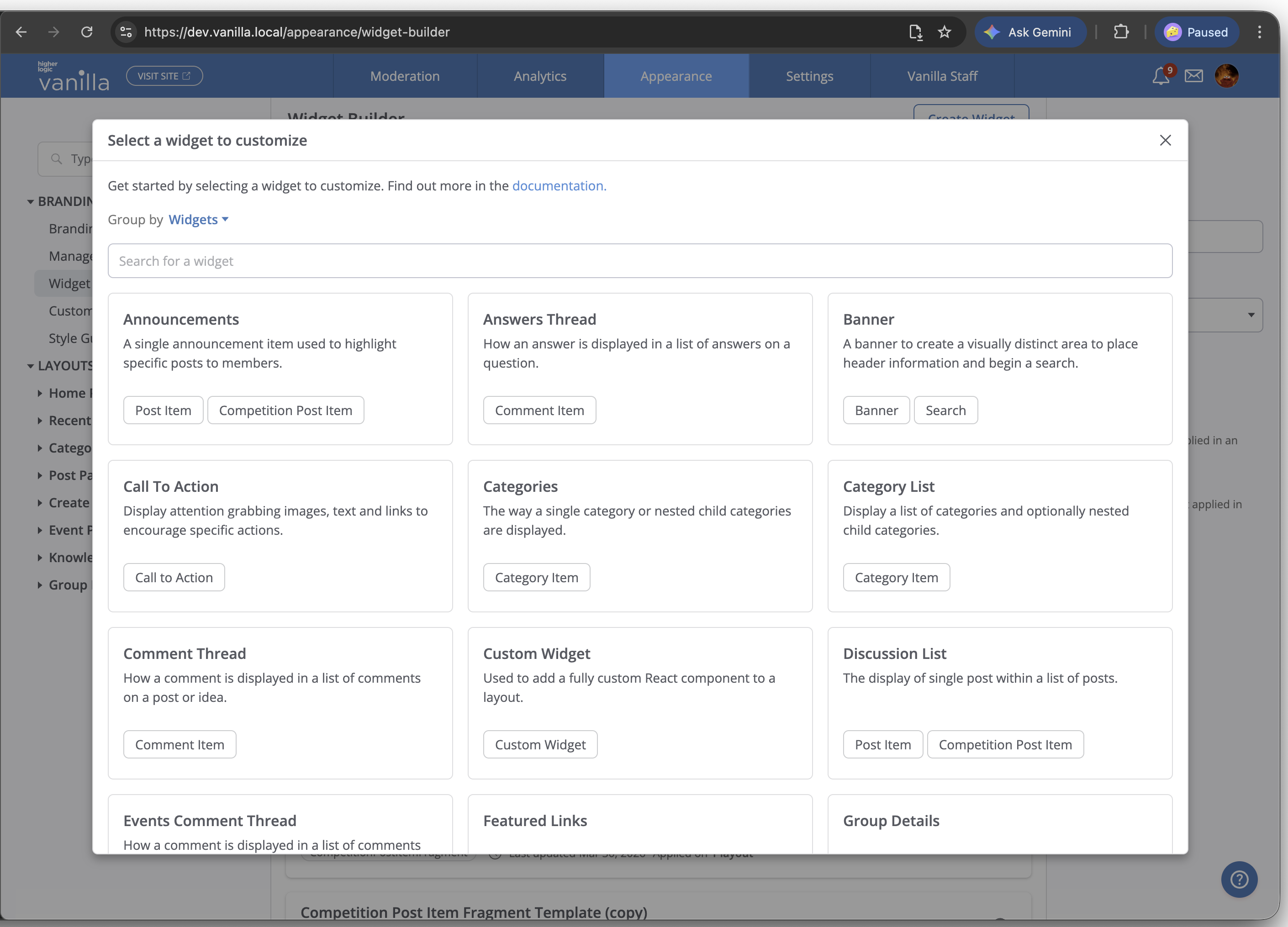Viewport: 1288px width, 927px height.
Task: Click the browser address bar URL
Action: click(x=297, y=32)
